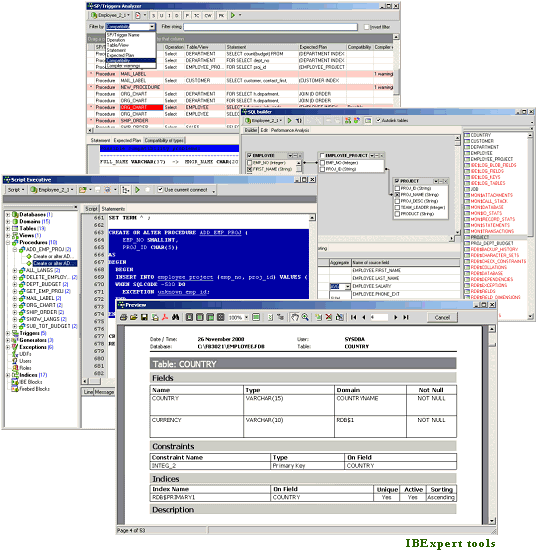536x552 pixels.
Task: Go to last page in Preview
Action: [x=406, y=318]
